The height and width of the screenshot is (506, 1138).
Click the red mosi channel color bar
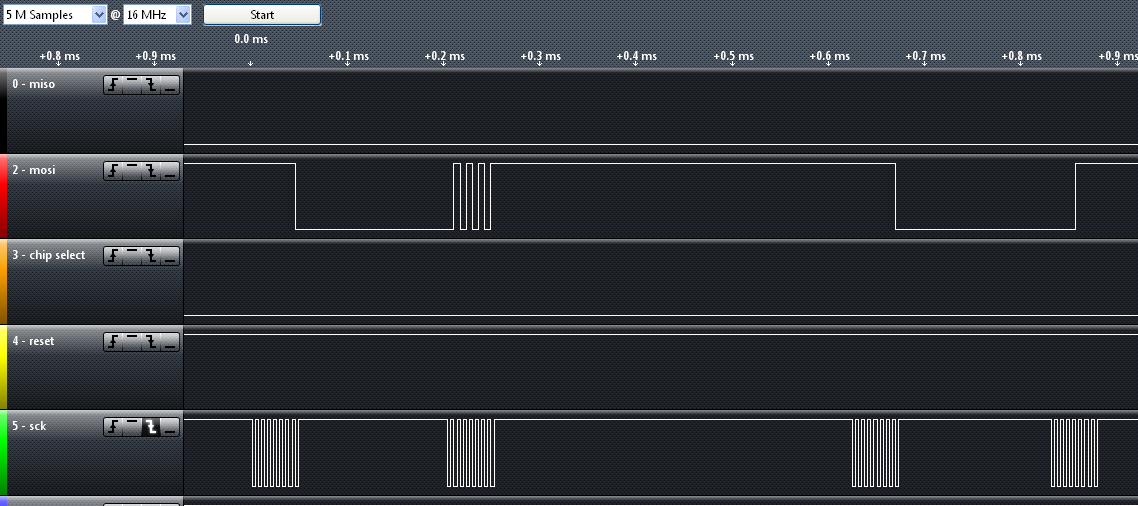4,196
